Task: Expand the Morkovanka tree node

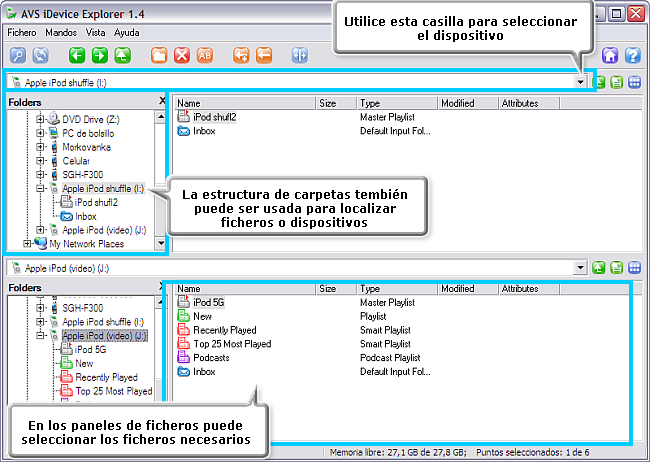Action: (x=40, y=147)
